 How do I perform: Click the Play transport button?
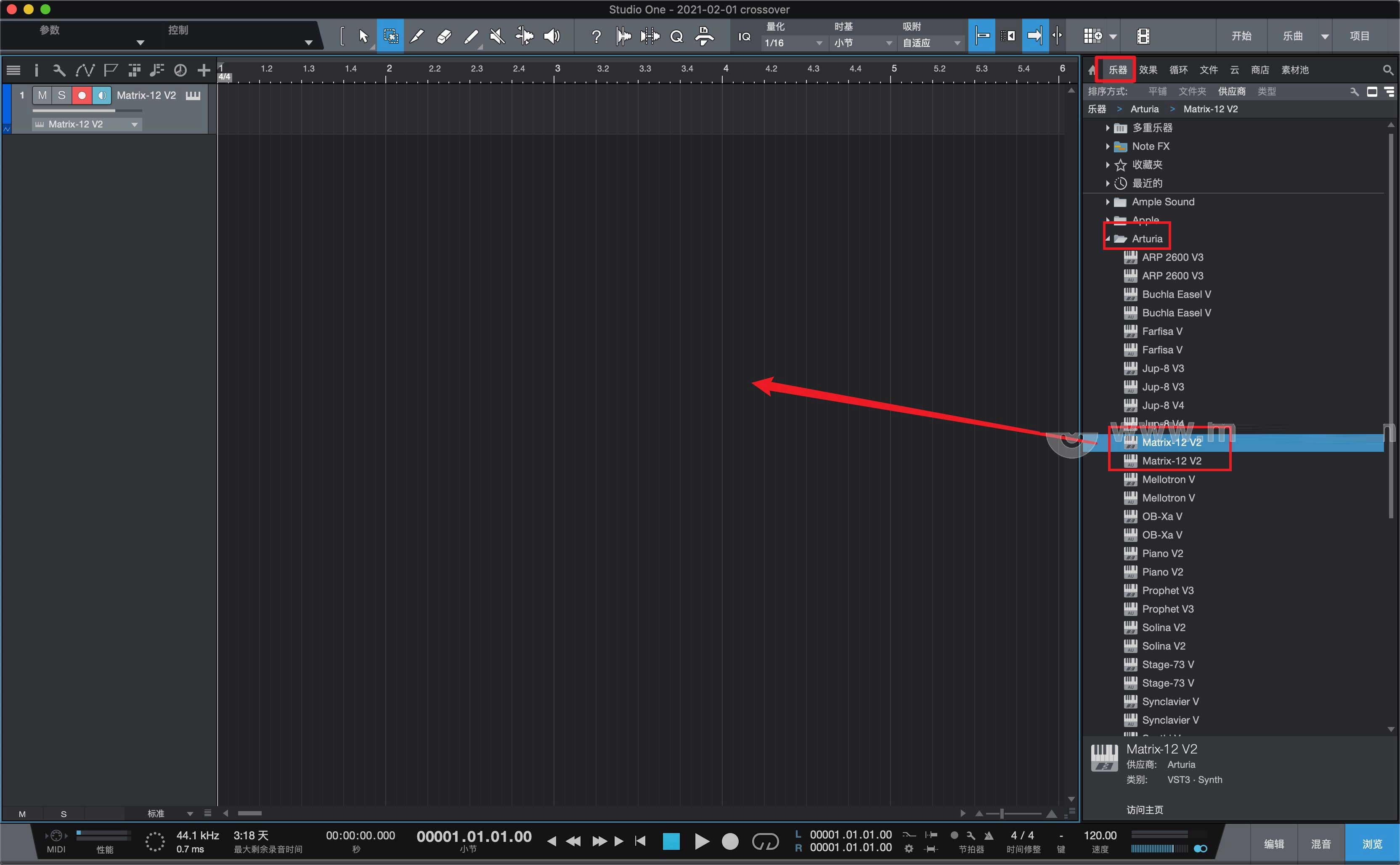click(x=701, y=841)
